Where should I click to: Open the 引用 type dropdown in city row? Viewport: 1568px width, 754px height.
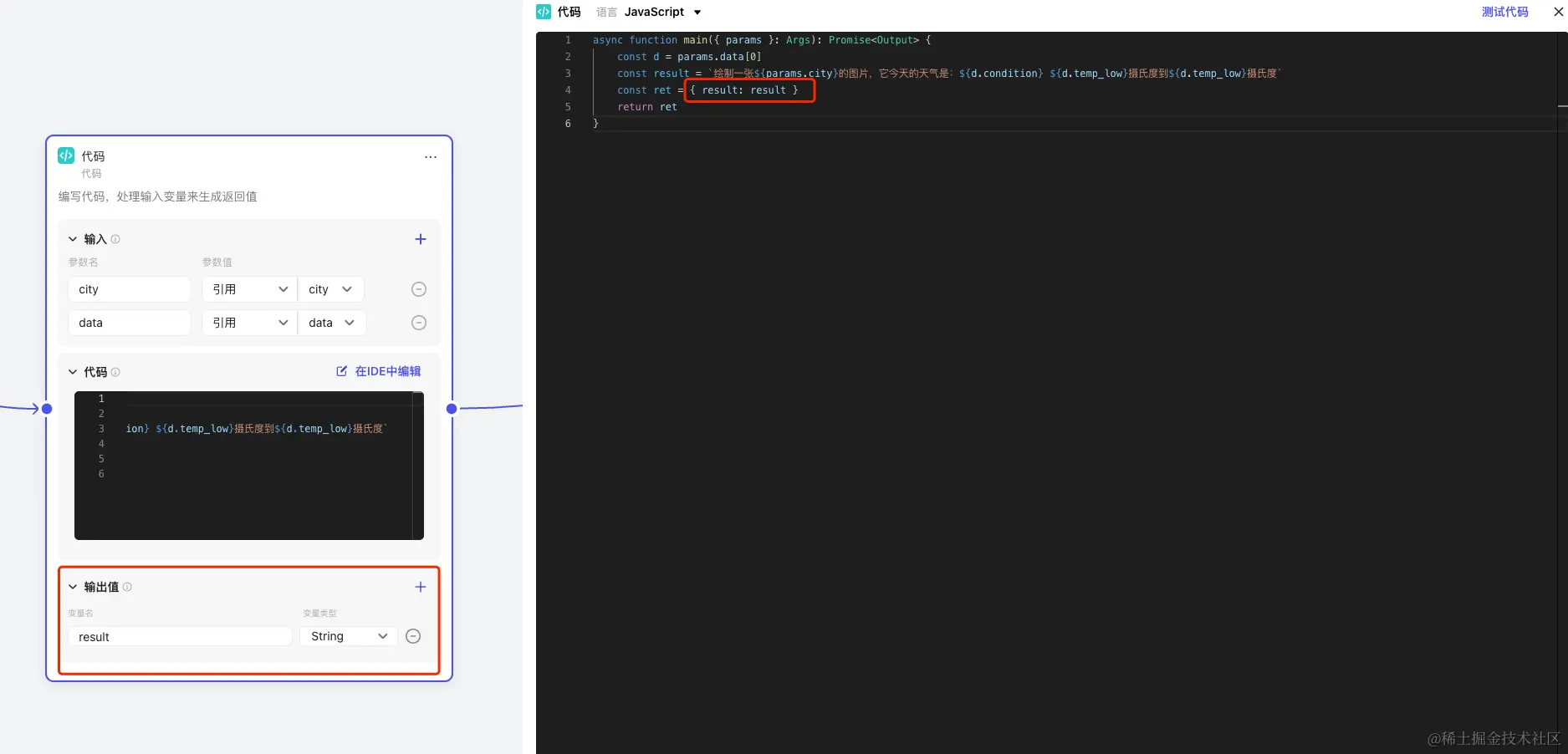tap(250, 289)
